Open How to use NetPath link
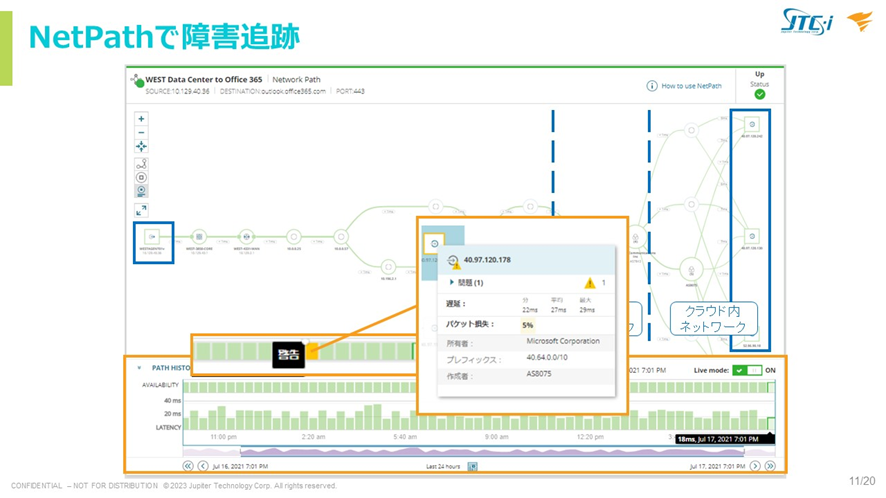Screen dimensions: 886x498 [691, 86]
